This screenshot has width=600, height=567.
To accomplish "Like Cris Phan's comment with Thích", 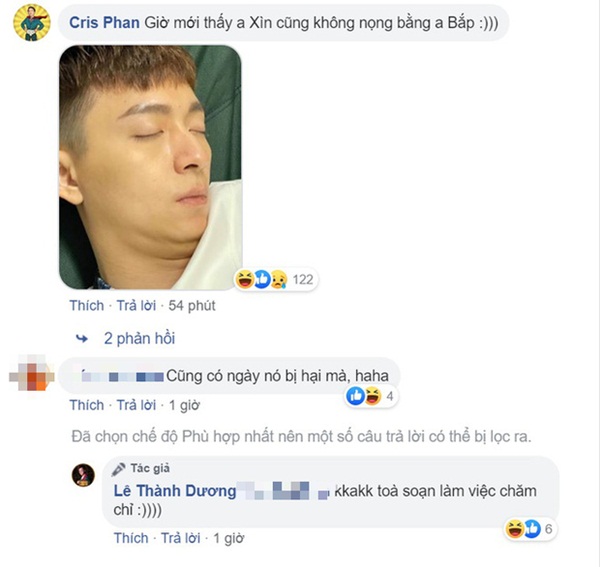I will click(x=86, y=306).
